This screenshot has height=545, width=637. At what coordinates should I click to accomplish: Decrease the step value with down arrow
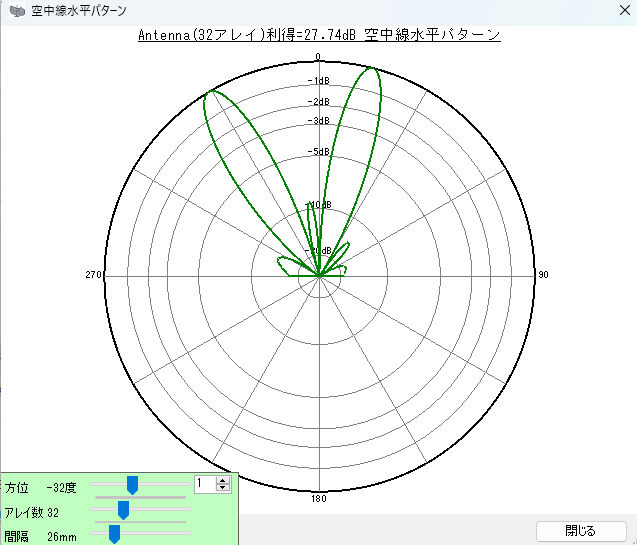coord(224,488)
